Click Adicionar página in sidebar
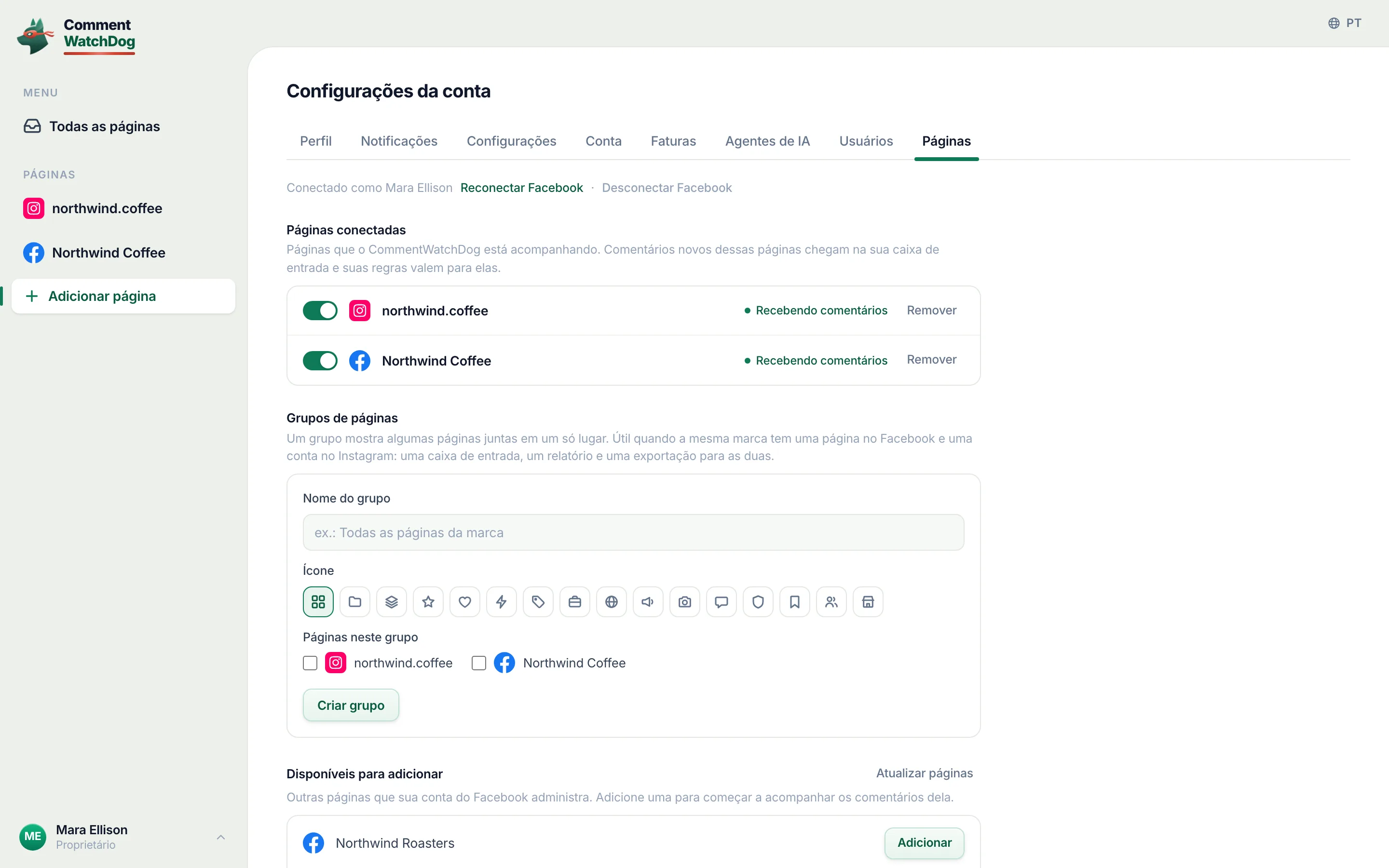The width and height of the screenshot is (1389, 868). pyautogui.click(x=123, y=296)
